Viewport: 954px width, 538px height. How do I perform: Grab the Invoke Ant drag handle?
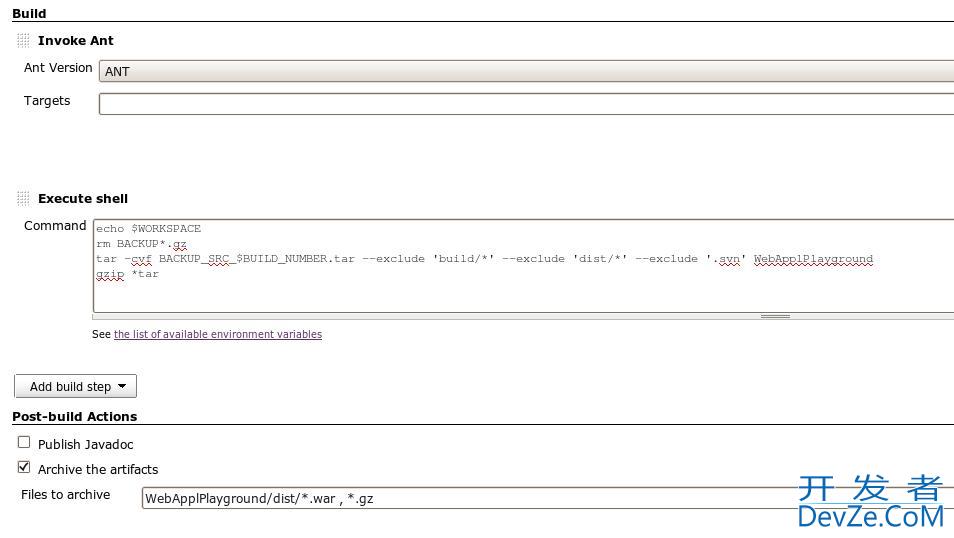(23, 41)
